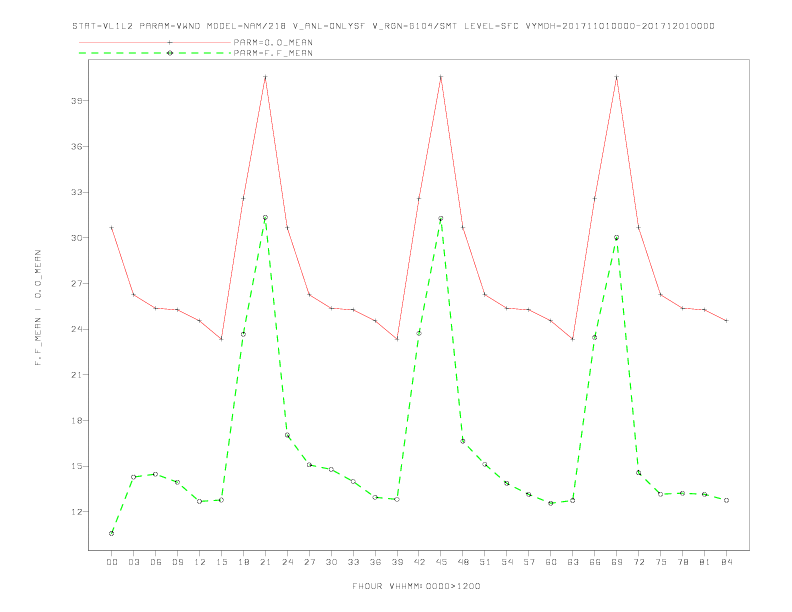Click the y-axis tick label 30
This screenshot has width=792, height=612.
pyautogui.click(x=77, y=238)
